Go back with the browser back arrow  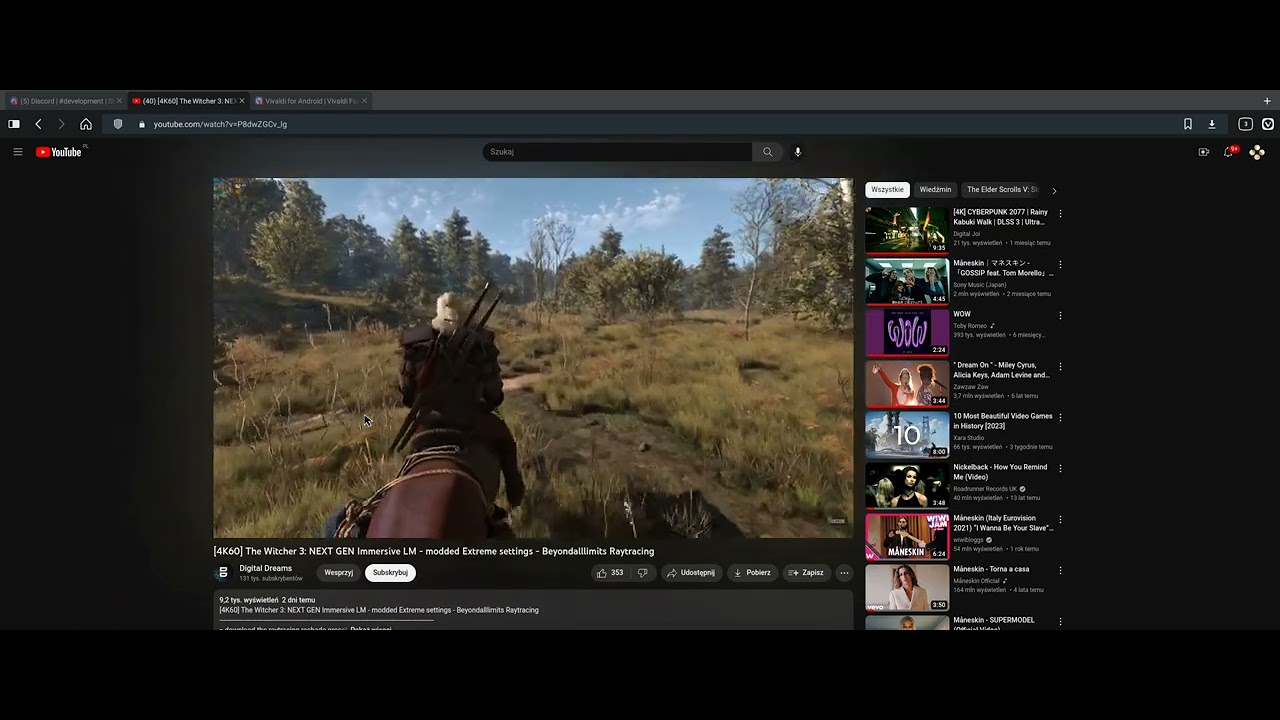pos(38,124)
